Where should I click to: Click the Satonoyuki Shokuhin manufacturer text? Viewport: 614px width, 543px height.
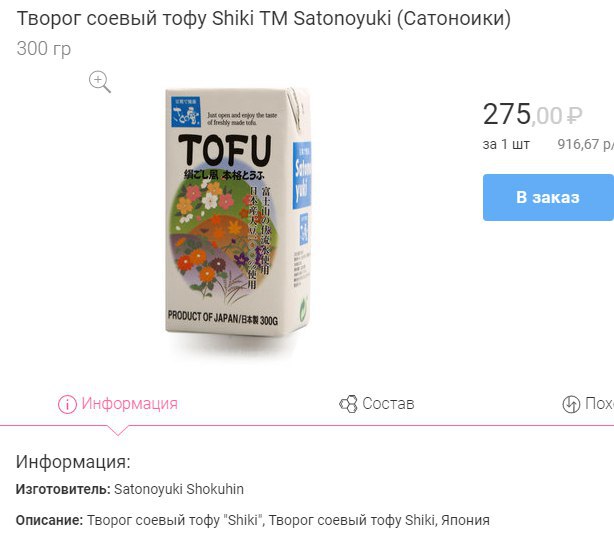tap(179, 489)
